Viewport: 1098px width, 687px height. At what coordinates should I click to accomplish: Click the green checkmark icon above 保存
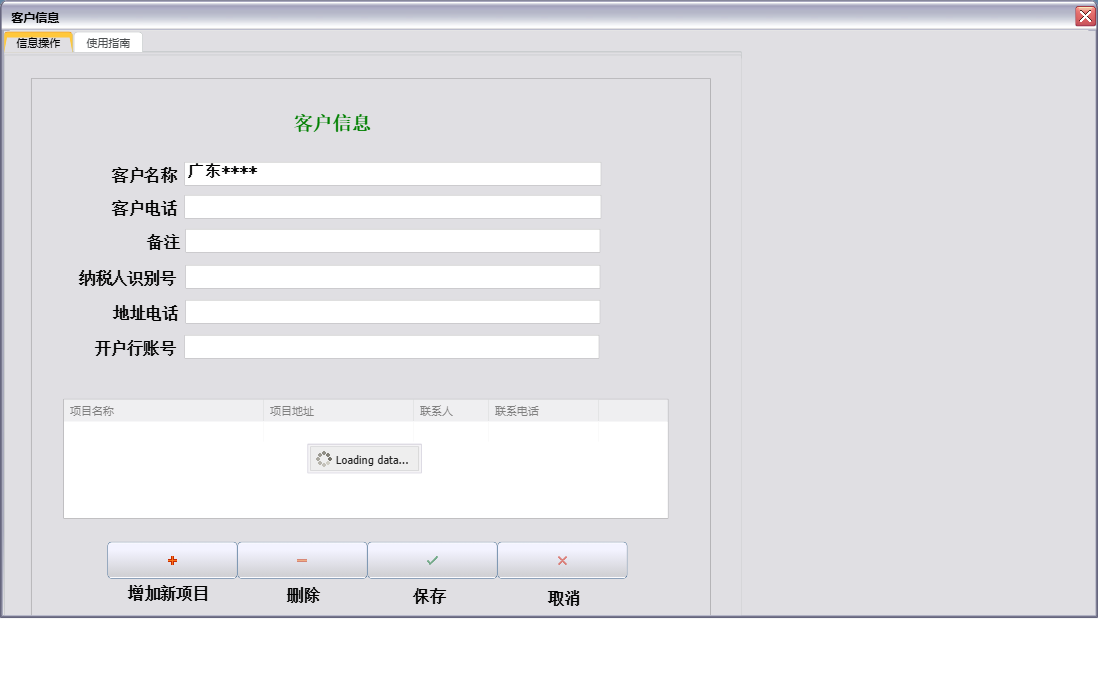point(432,559)
